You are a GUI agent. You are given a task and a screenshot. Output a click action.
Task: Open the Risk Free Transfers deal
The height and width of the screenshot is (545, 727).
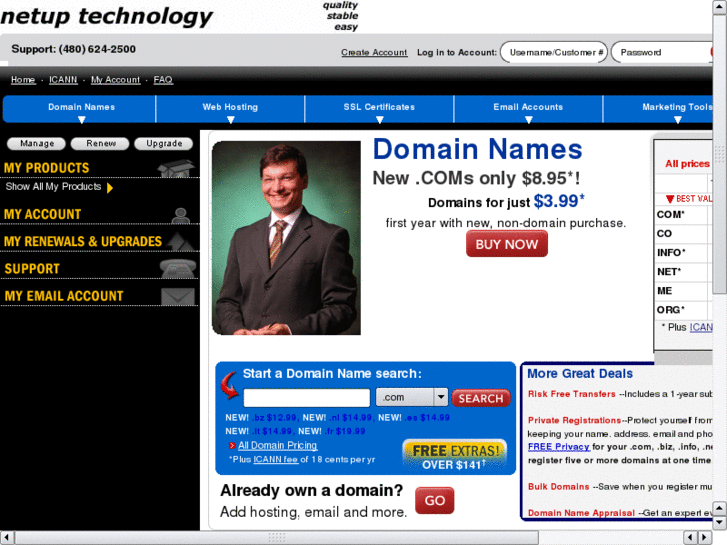(572, 394)
